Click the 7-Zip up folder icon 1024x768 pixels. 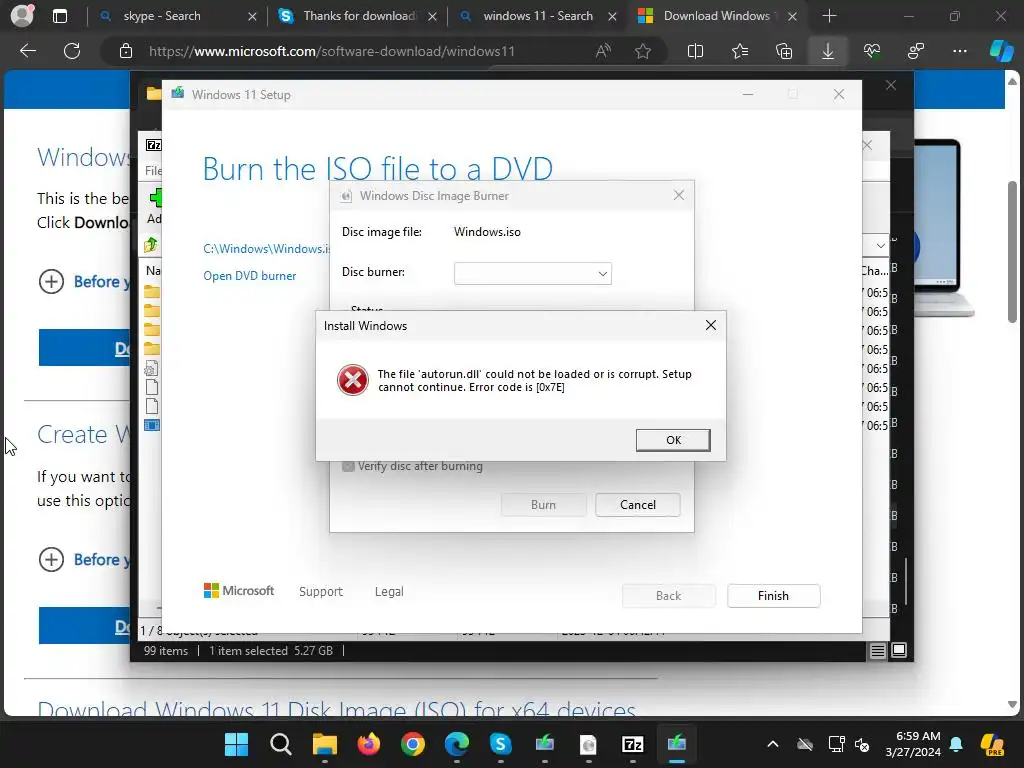(x=151, y=245)
